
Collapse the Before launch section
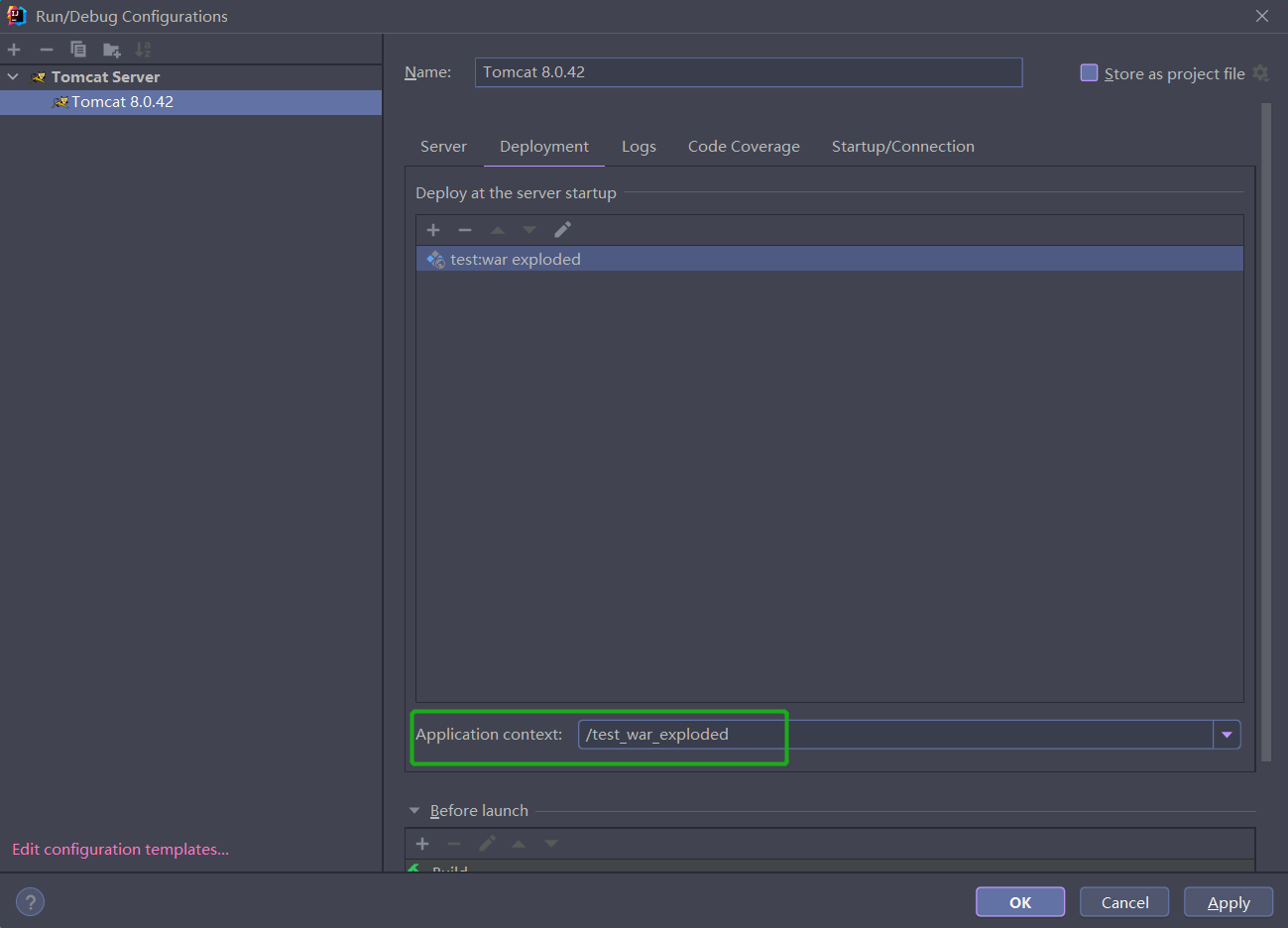pyautogui.click(x=414, y=810)
